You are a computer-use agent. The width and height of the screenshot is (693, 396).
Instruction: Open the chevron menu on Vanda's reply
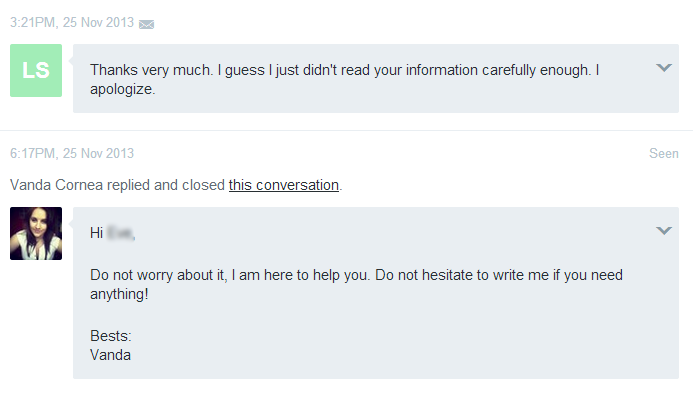coord(664,231)
